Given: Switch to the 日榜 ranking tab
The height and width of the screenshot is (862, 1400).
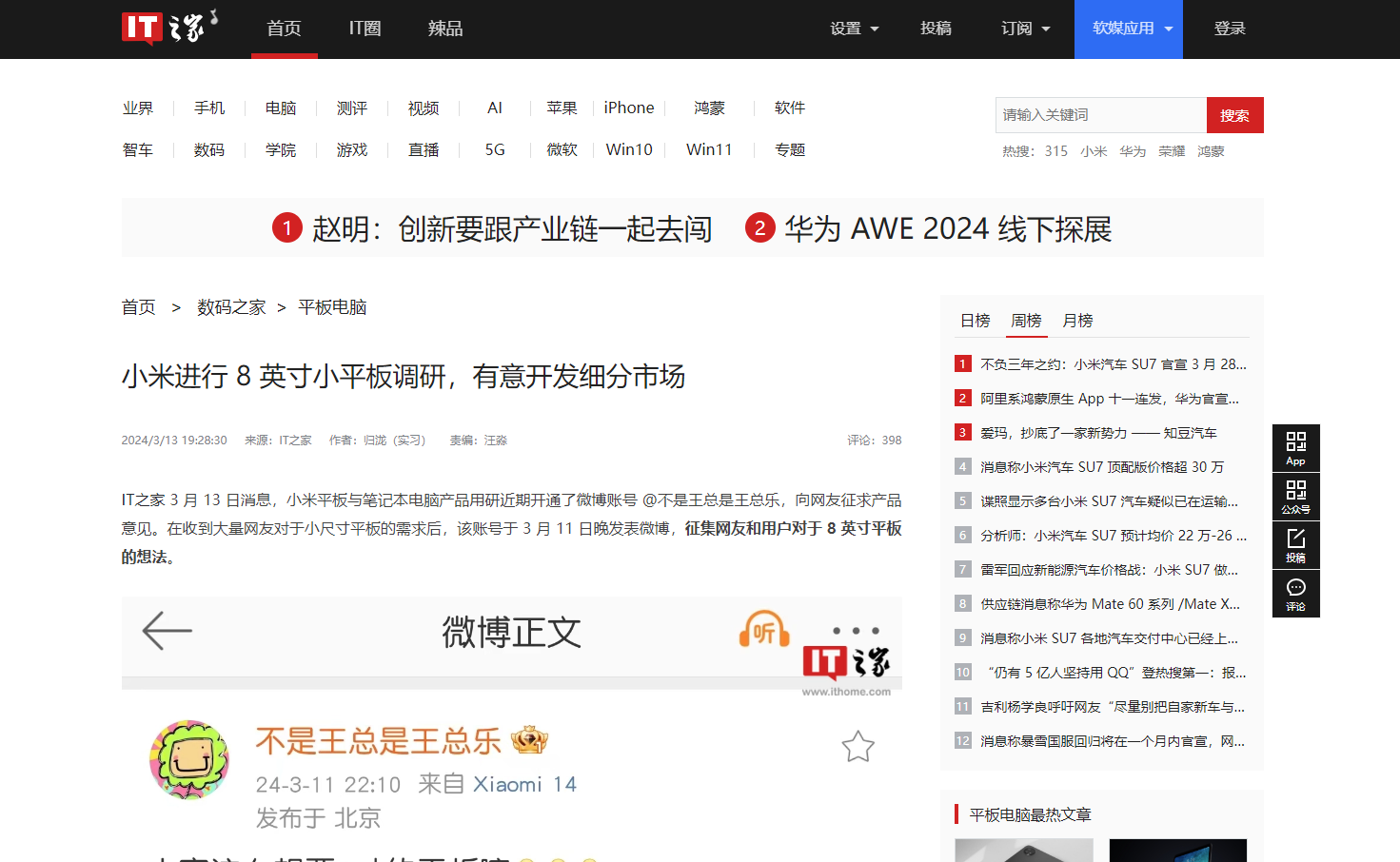Looking at the screenshot, I should (975, 321).
